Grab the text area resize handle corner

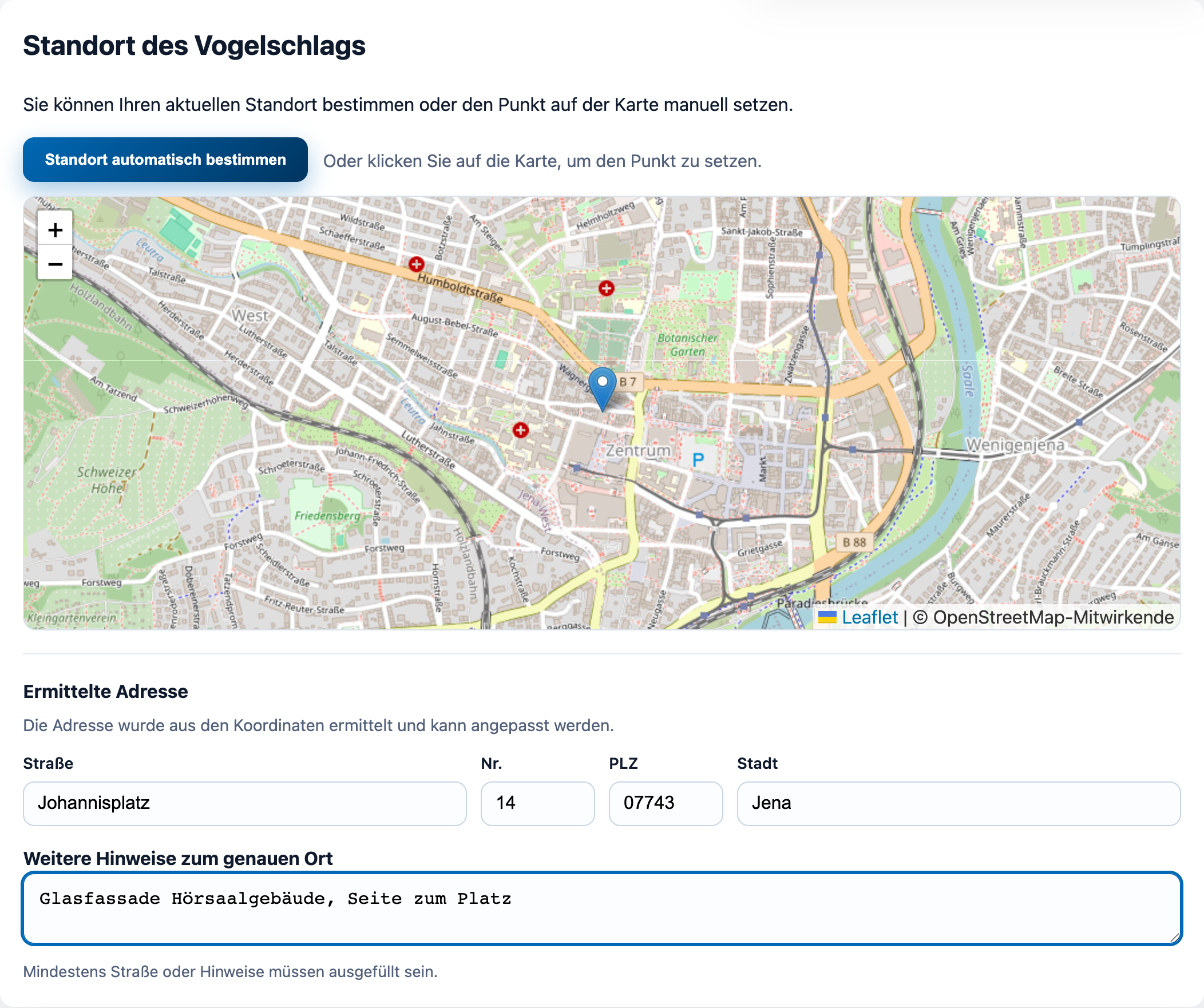[1175, 938]
